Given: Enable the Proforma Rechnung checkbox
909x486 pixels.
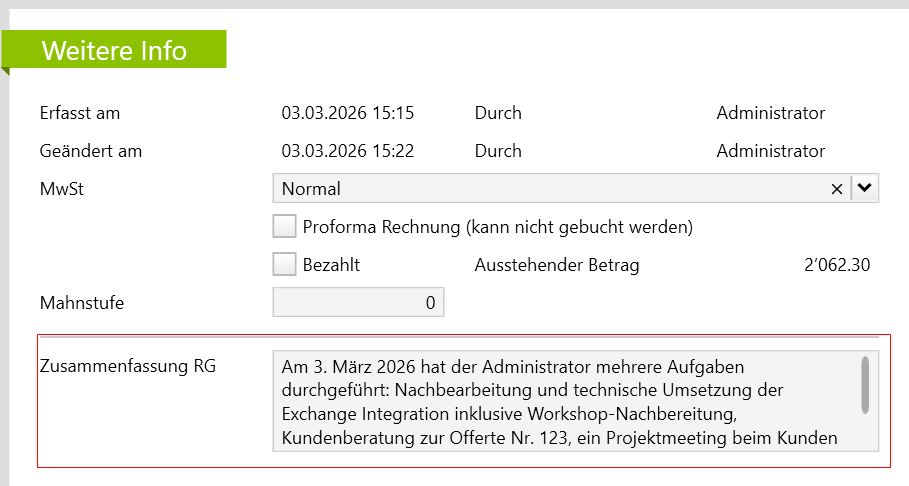Looking at the screenshot, I should point(285,227).
